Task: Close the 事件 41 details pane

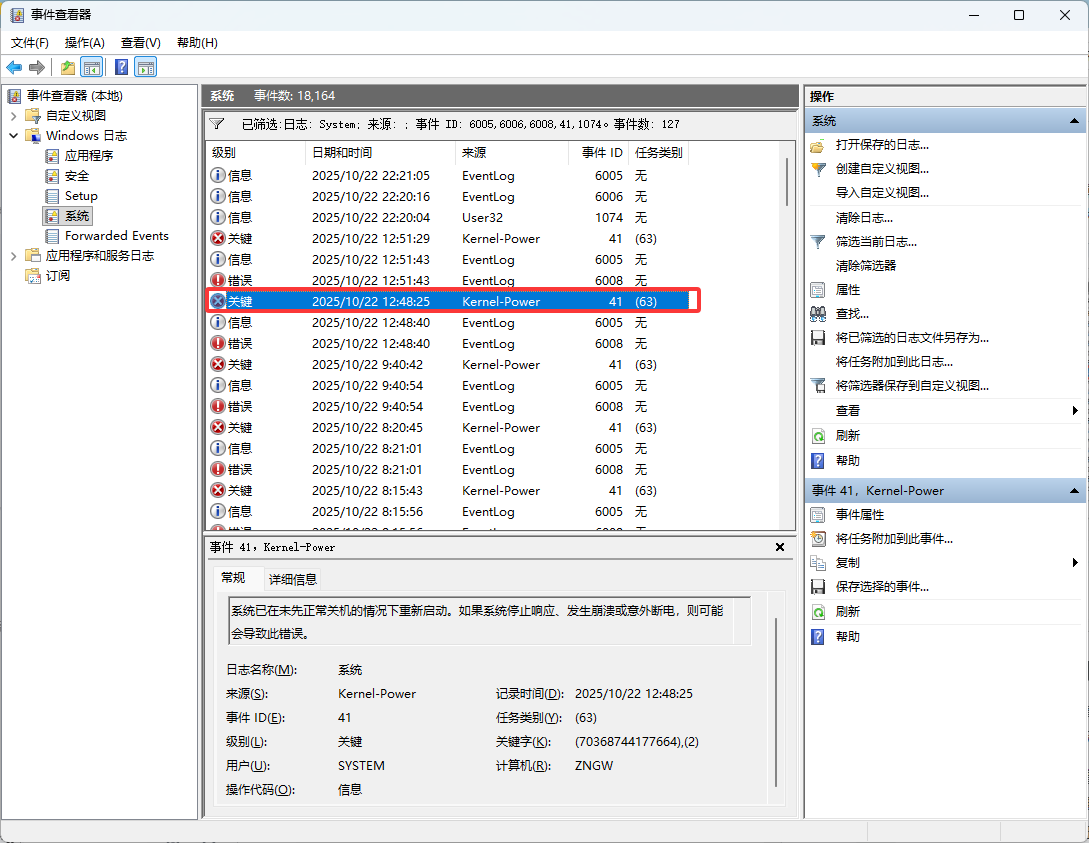Action: pos(780,547)
